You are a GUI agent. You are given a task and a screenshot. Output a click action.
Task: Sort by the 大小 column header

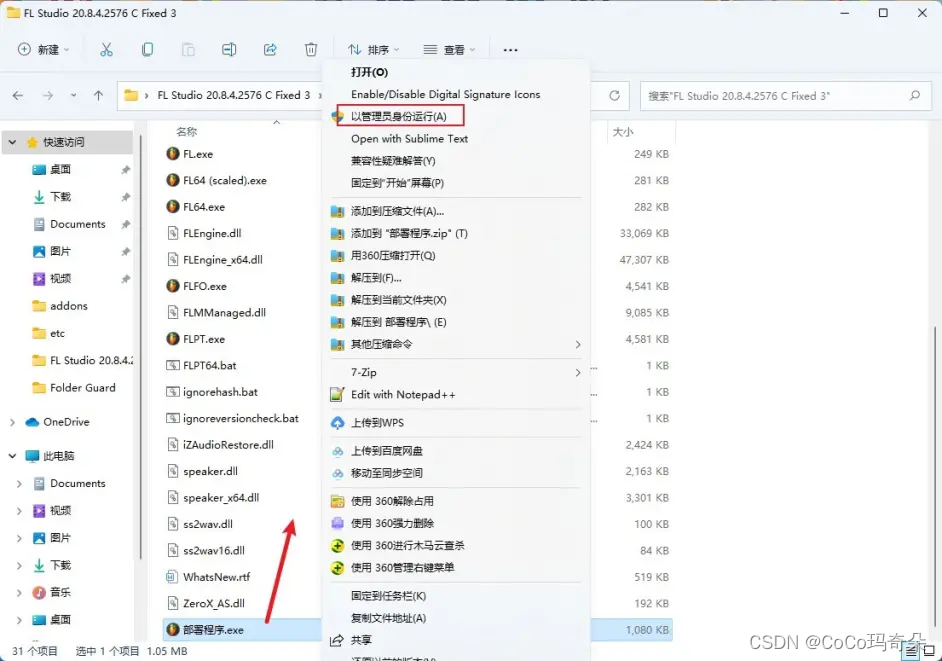623,132
